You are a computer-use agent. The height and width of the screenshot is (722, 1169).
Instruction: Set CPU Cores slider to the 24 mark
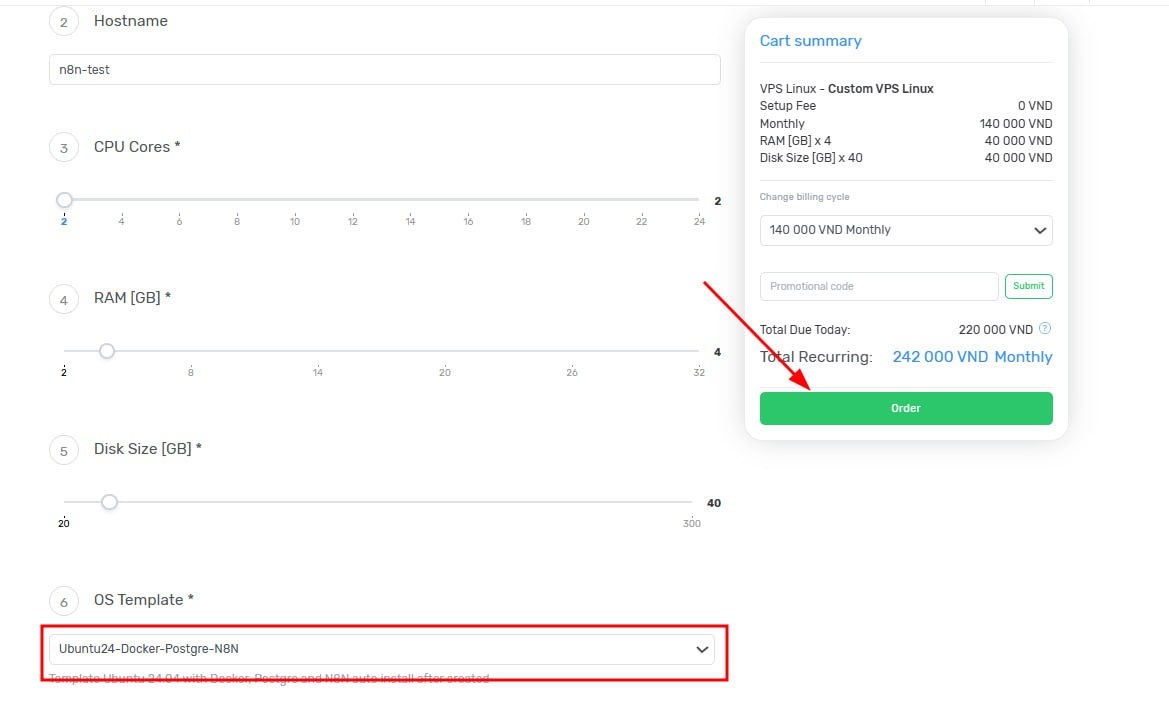(x=698, y=200)
